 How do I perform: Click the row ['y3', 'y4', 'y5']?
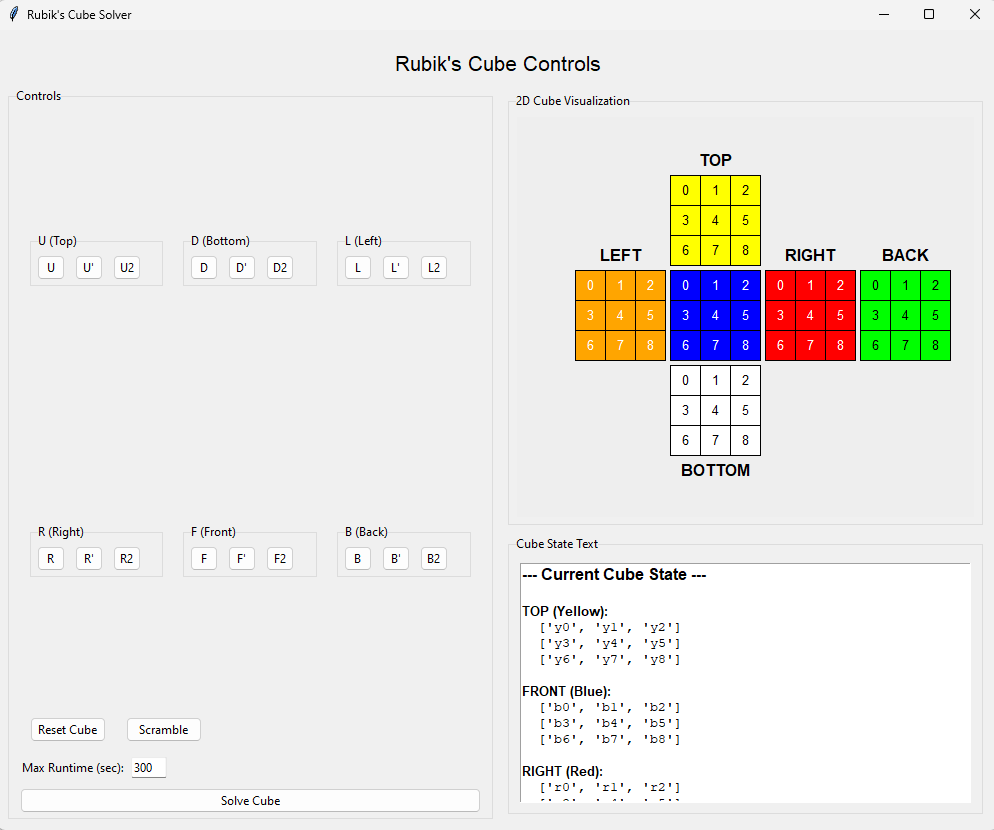tap(610, 644)
